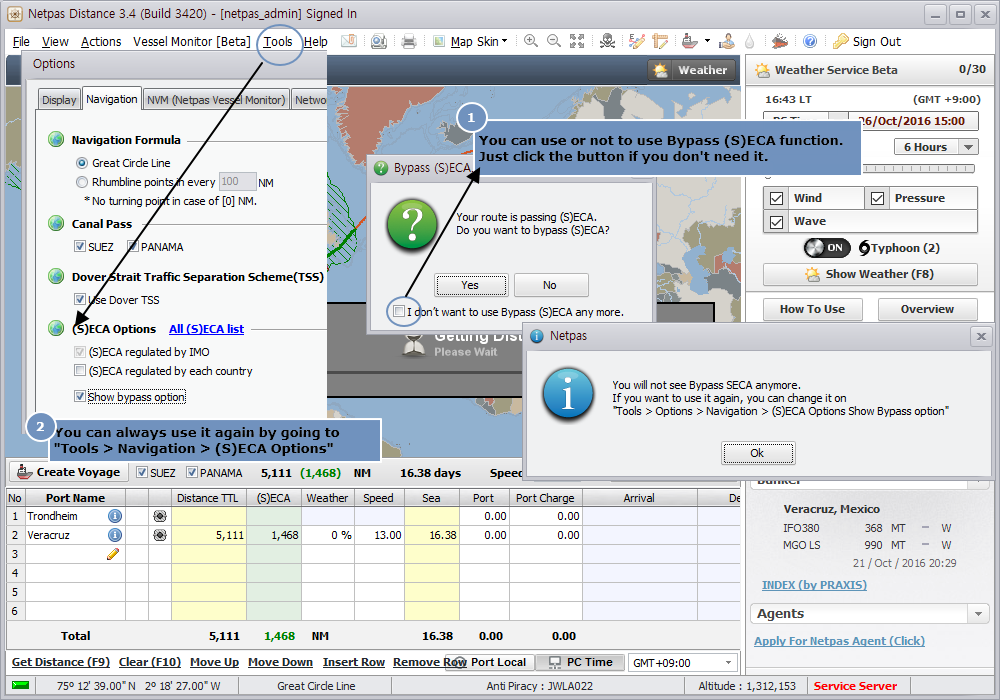This screenshot has width=1000, height=700.
Task: Click the Rhumbline NM value field
Action: 237,182
